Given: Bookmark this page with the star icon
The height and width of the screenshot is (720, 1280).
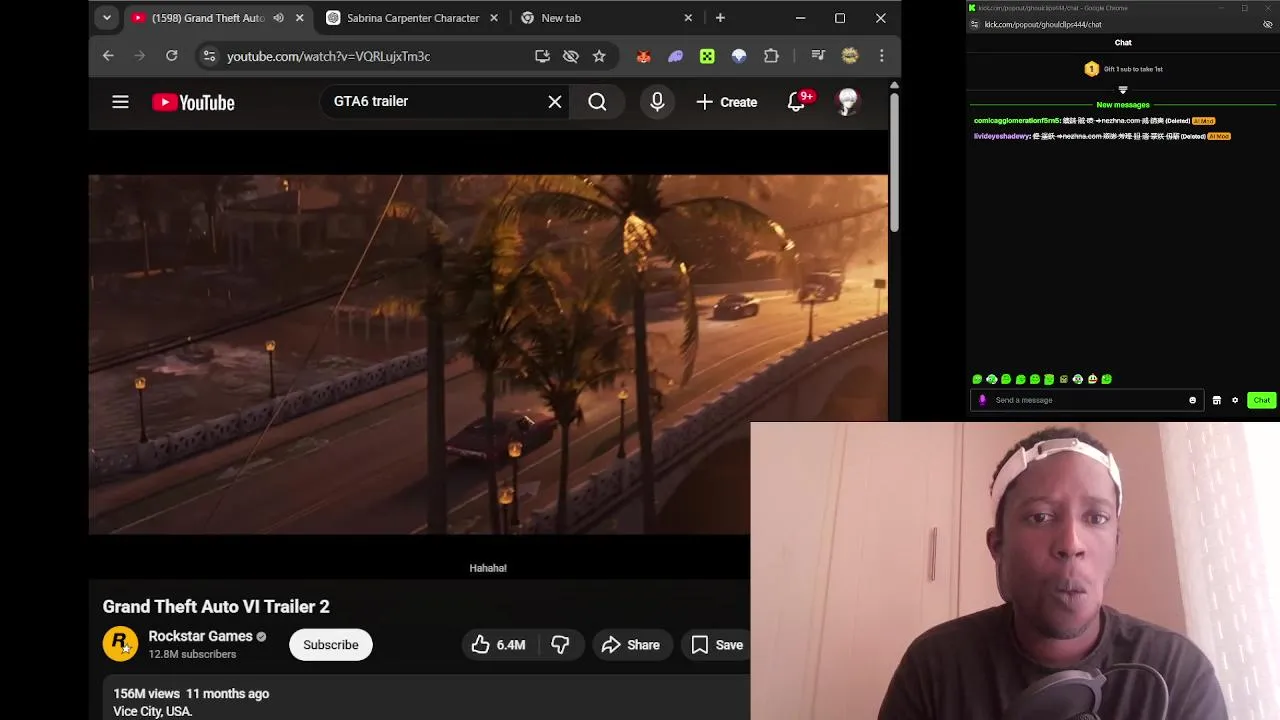Looking at the screenshot, I should click(599, 56).
